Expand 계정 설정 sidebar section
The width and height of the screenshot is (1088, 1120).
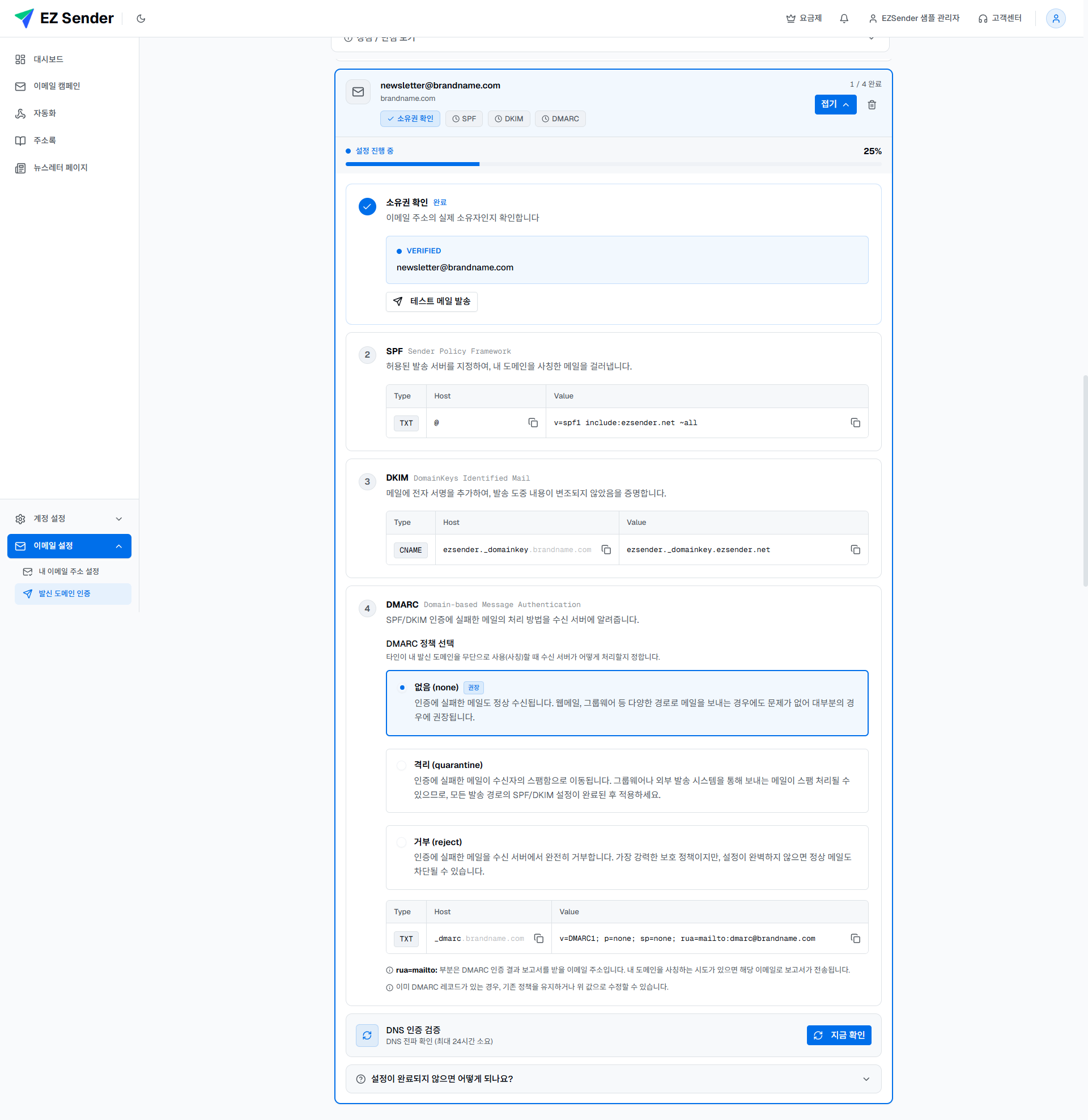(69, 519)
